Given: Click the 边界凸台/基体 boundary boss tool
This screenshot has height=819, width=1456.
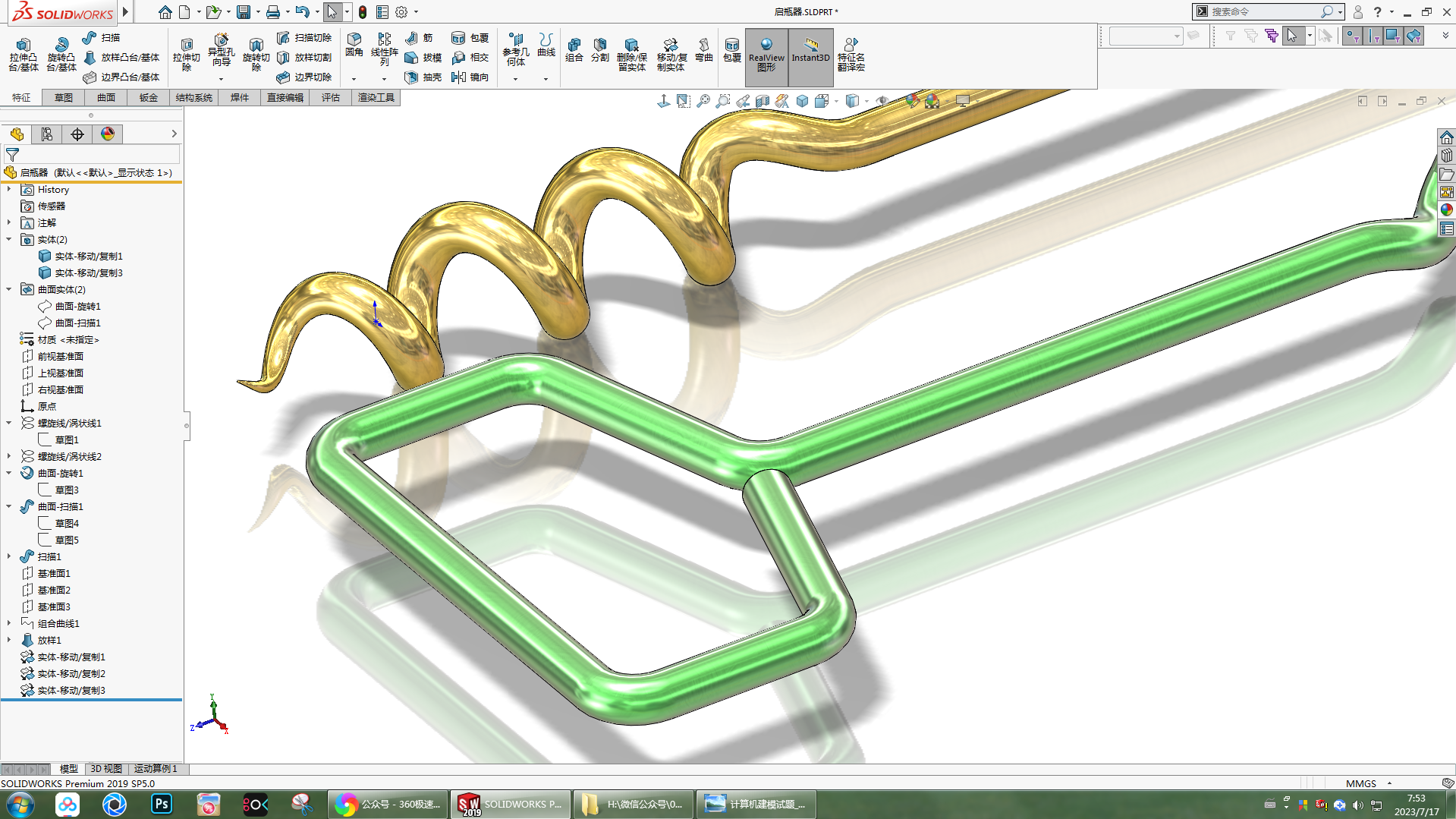Looking at the screenshot, I should pos(121,77).
